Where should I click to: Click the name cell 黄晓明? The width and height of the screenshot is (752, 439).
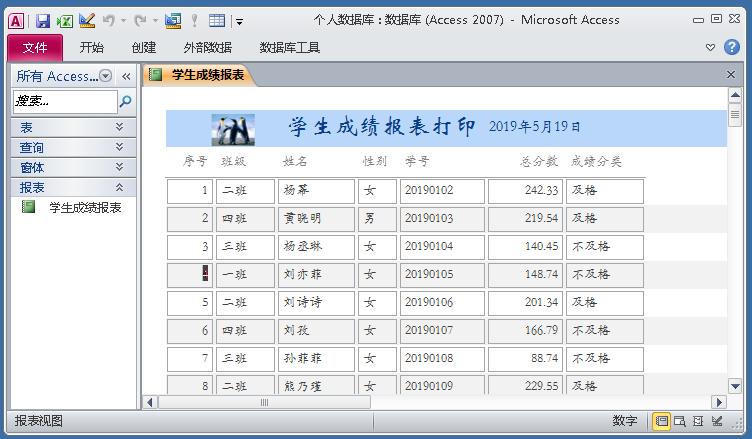[x=316, y=219]
